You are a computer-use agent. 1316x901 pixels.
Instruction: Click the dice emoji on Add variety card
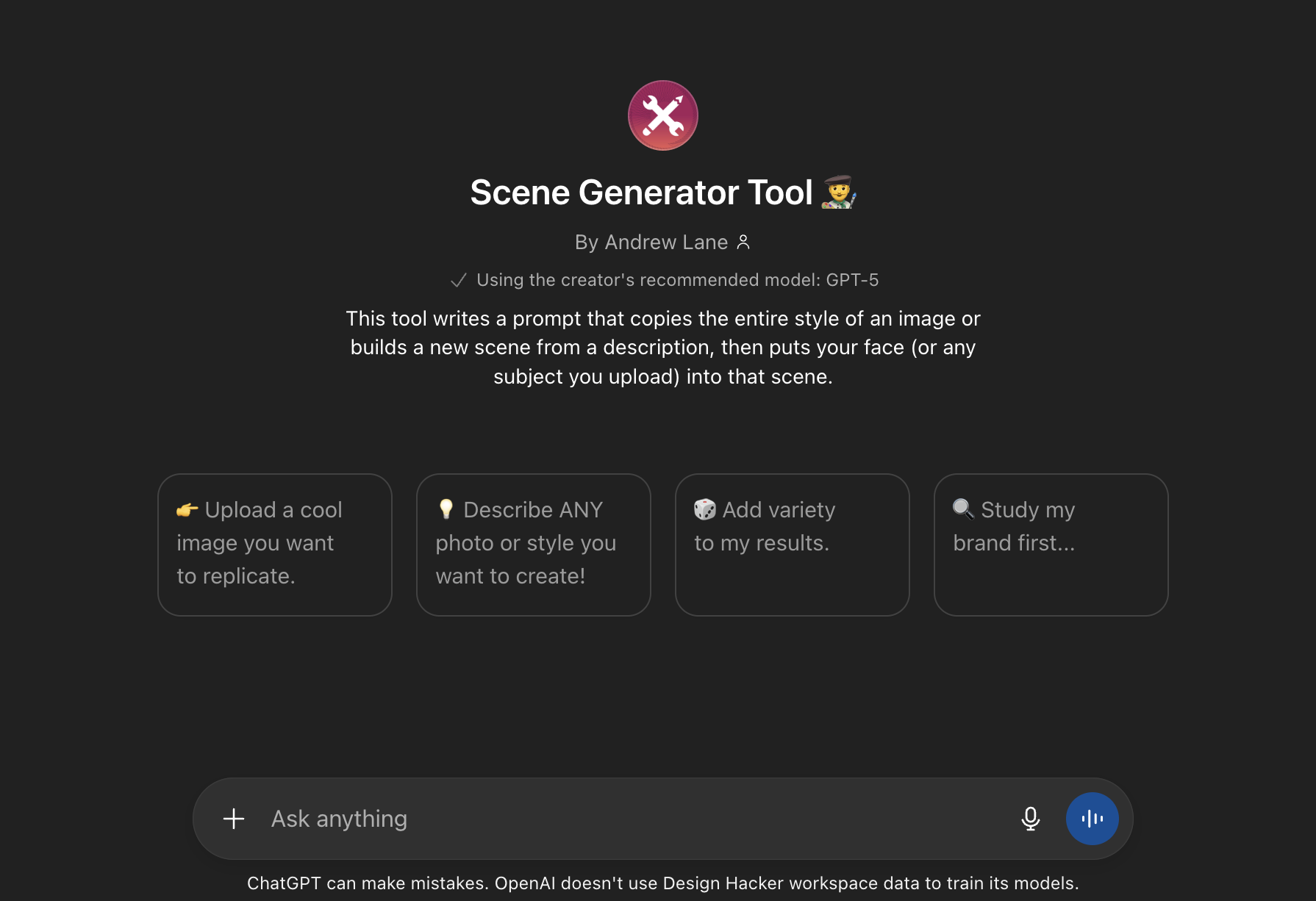704,509
